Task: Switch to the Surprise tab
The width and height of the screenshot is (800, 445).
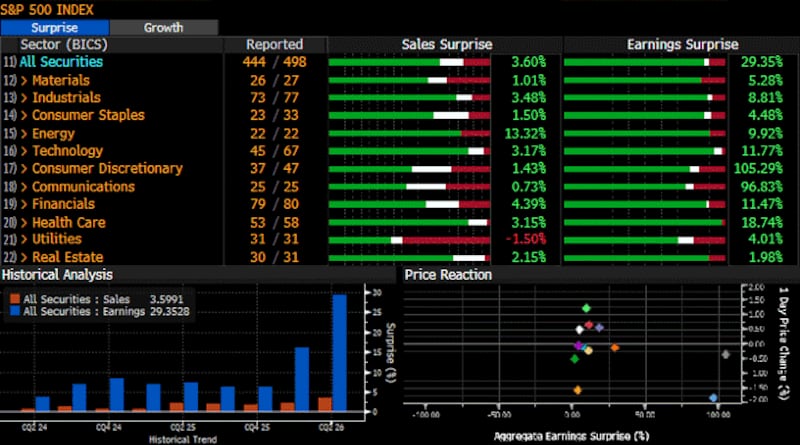Action: coord(55,28)
